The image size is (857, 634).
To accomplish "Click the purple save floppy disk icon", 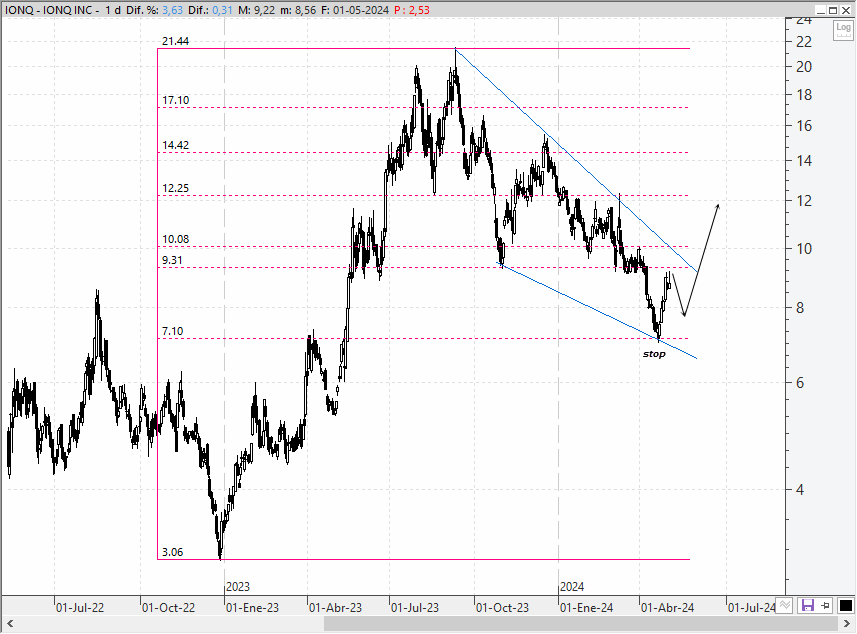I will click(808, 605).
